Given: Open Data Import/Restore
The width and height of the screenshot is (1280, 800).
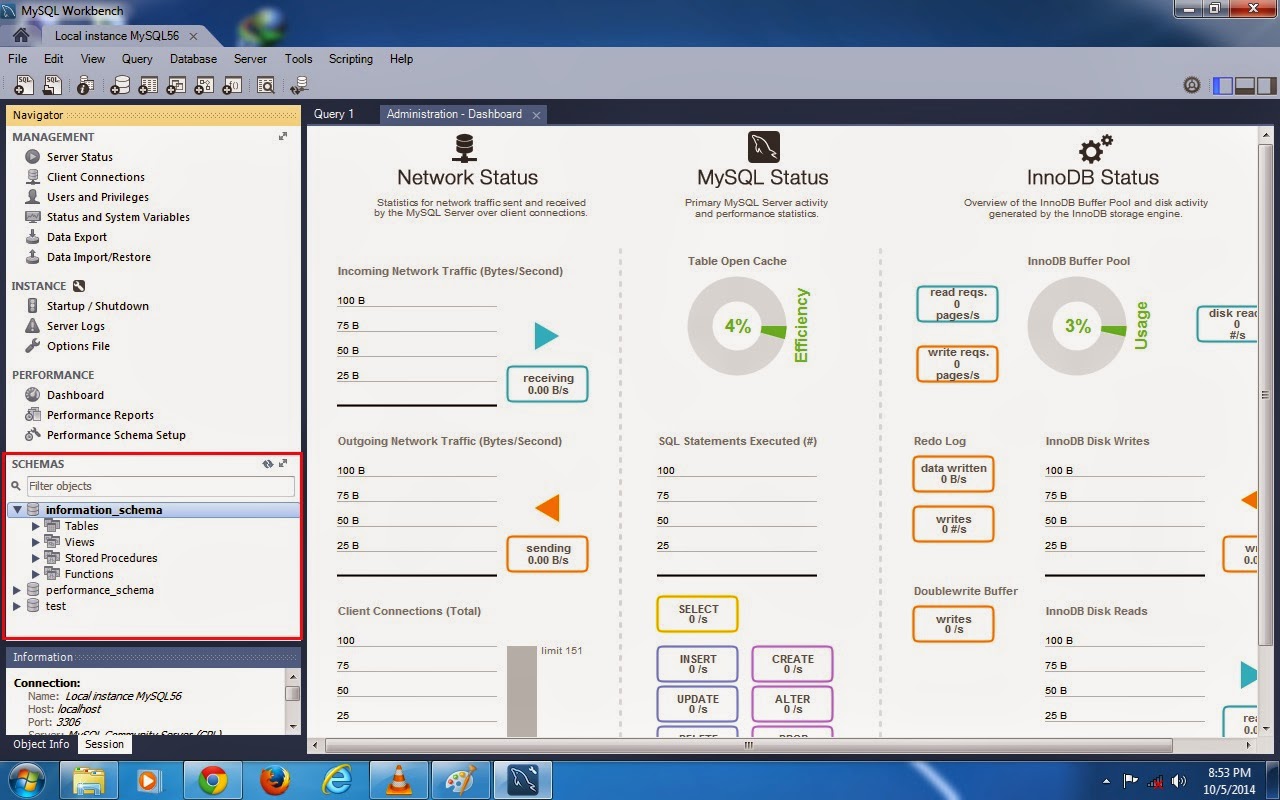Looking at the screenshot, I should [99, 257].
